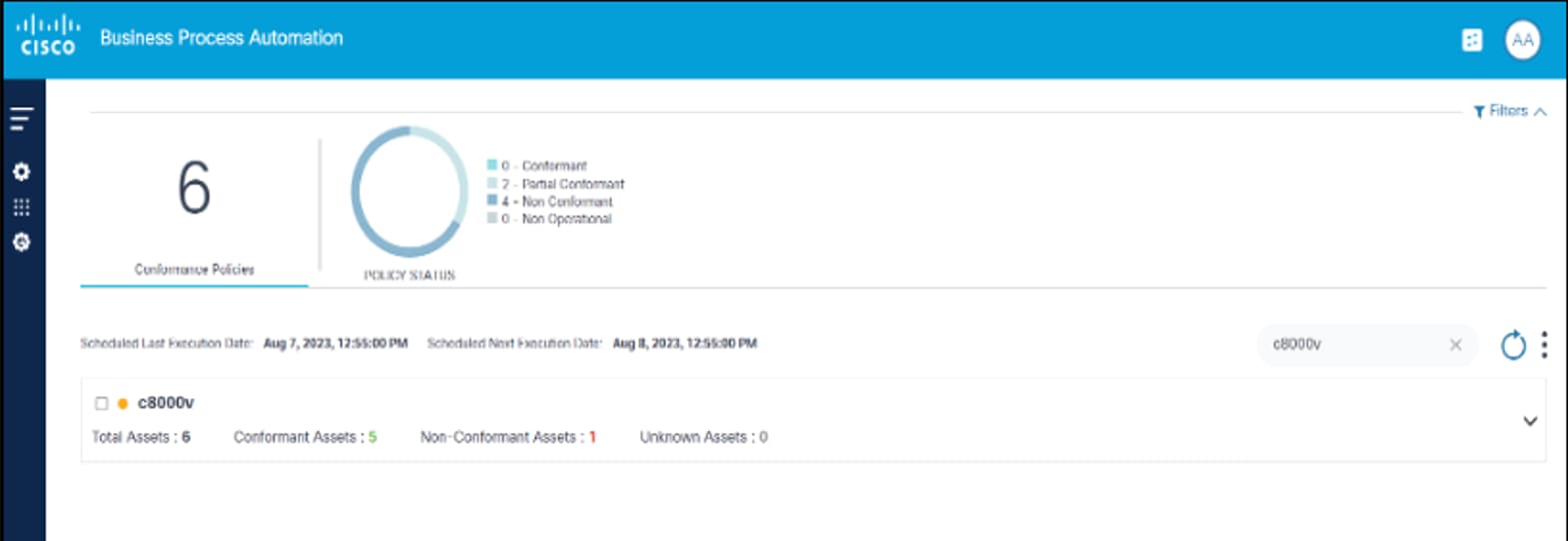This screenshot has height=541, width=1568.
Task: Click the dashboard icon in top header
Action: [1471, 40]
